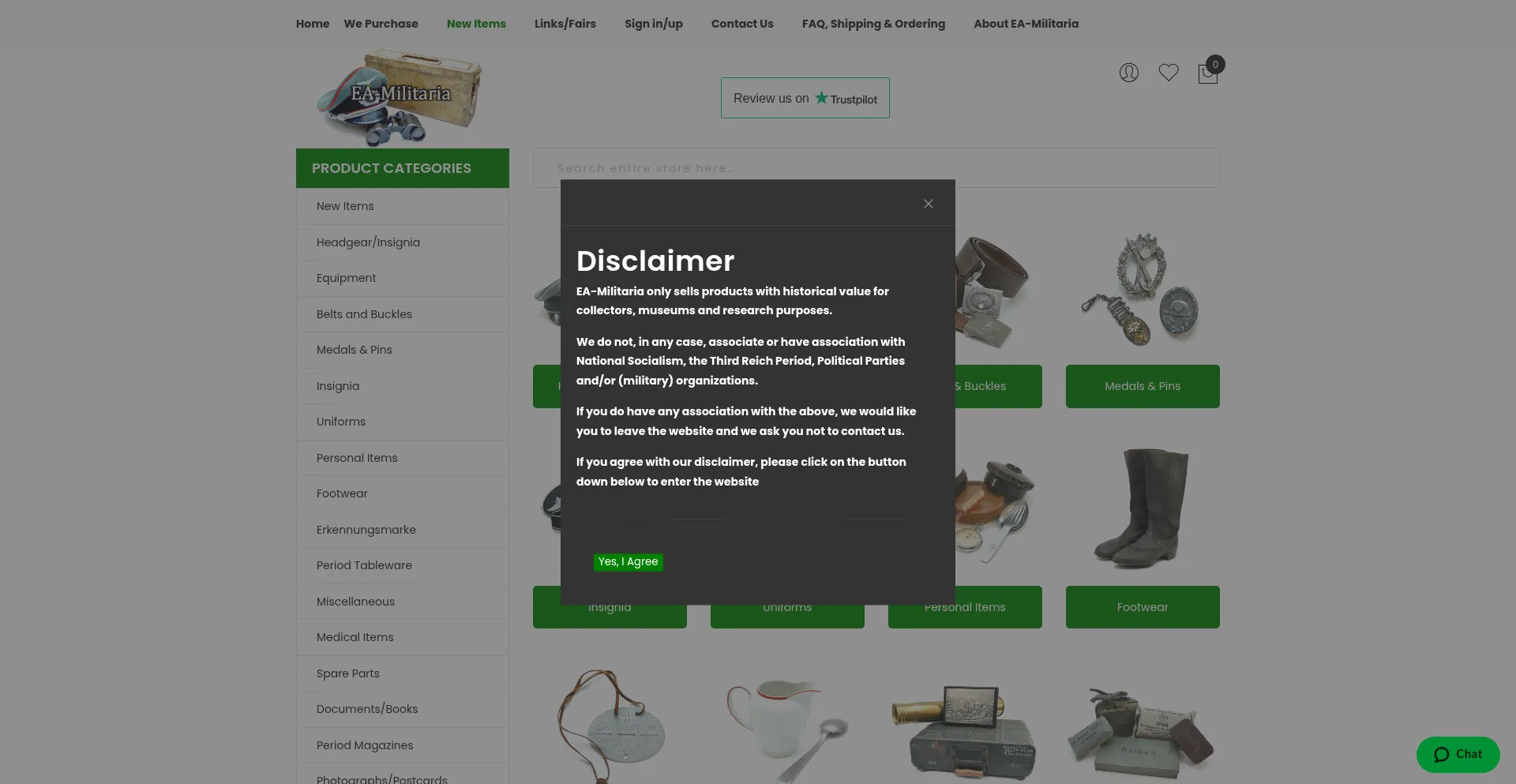Open "Contact Us" from the menu

tap(741, 24)
